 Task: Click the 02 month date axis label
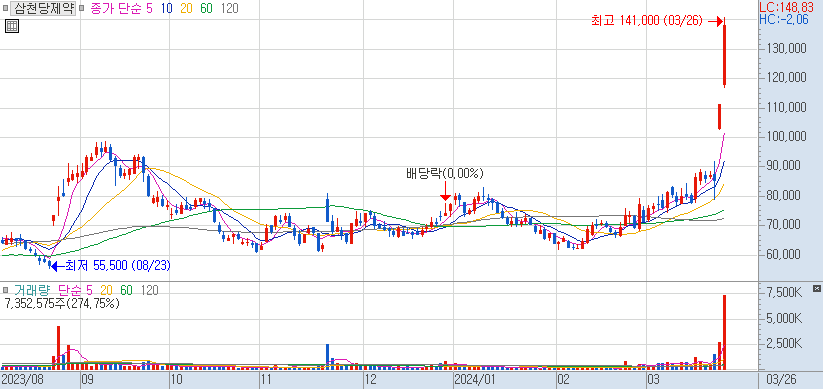[564, 379]
